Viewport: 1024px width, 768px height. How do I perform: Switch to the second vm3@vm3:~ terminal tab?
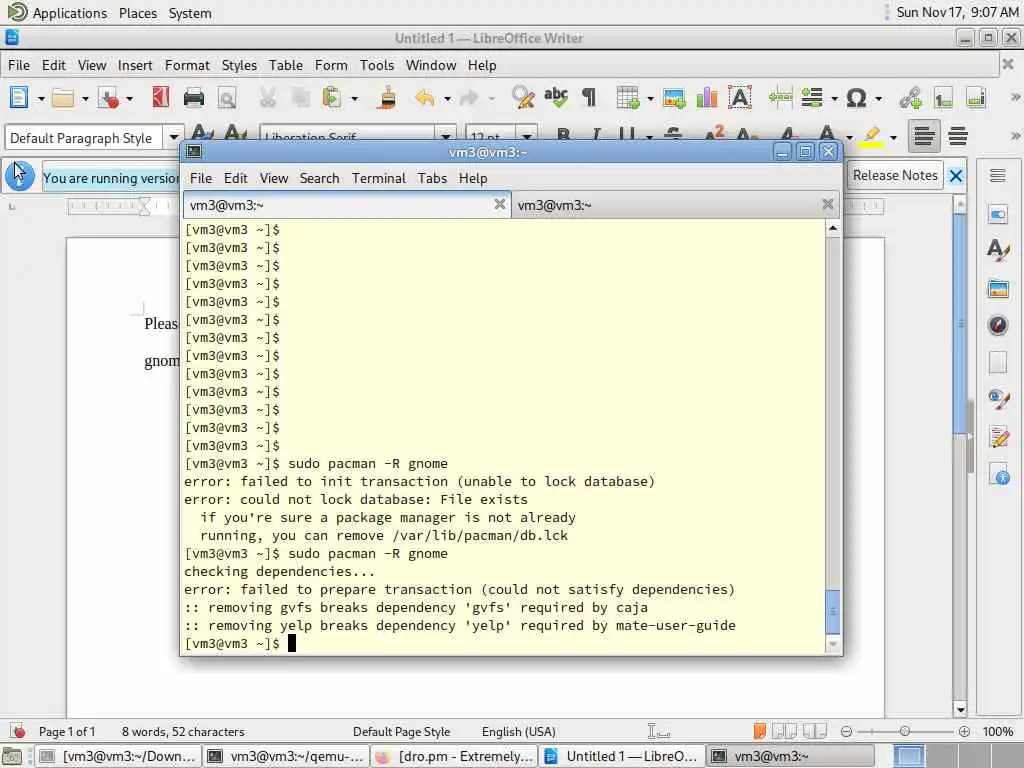pyautogui.click(x=676, y=205)
